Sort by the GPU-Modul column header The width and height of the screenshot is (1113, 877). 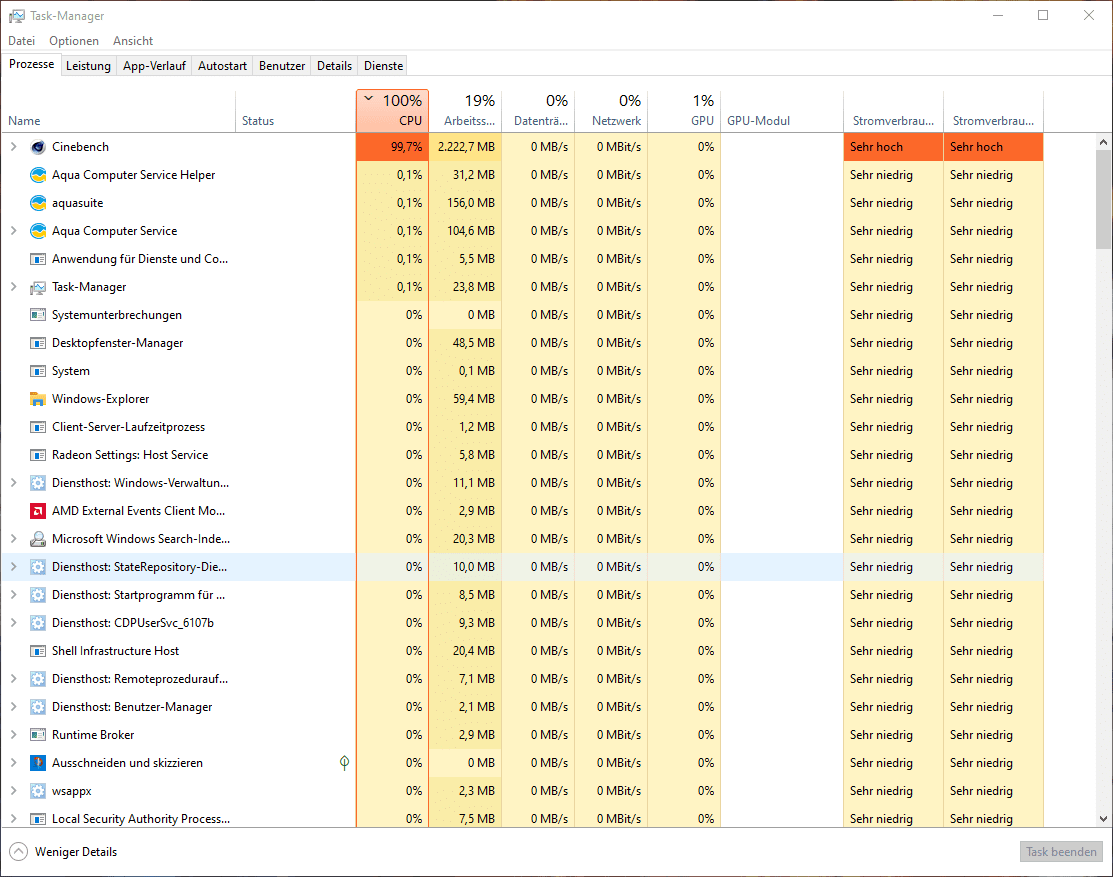pyautogui.click(x=782, y=111)
